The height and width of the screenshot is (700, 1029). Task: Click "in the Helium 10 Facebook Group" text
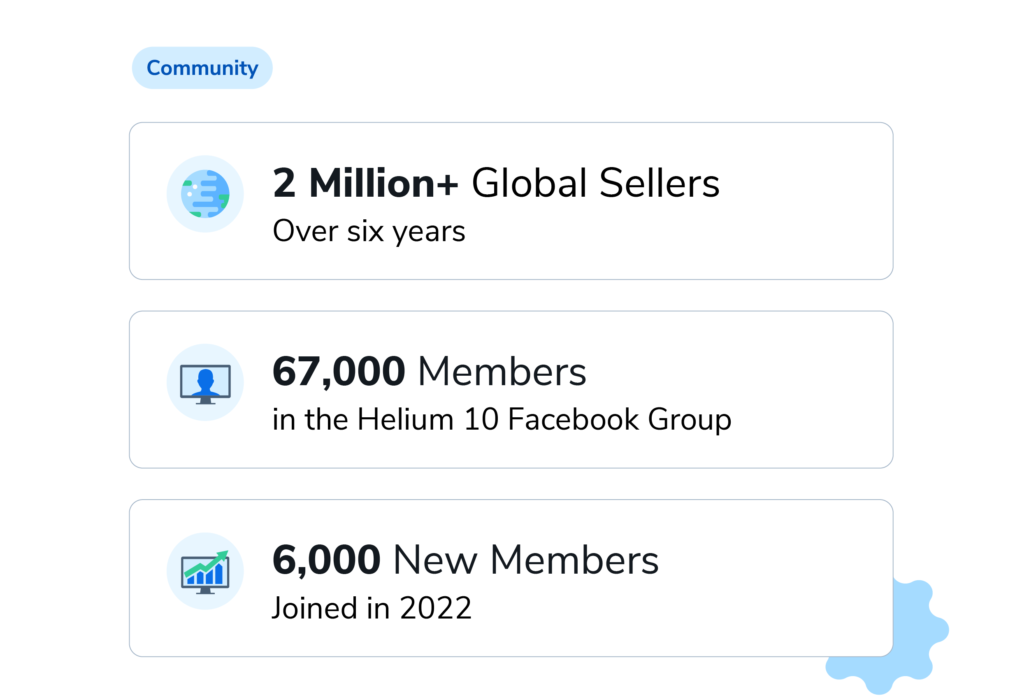point(501,420)
